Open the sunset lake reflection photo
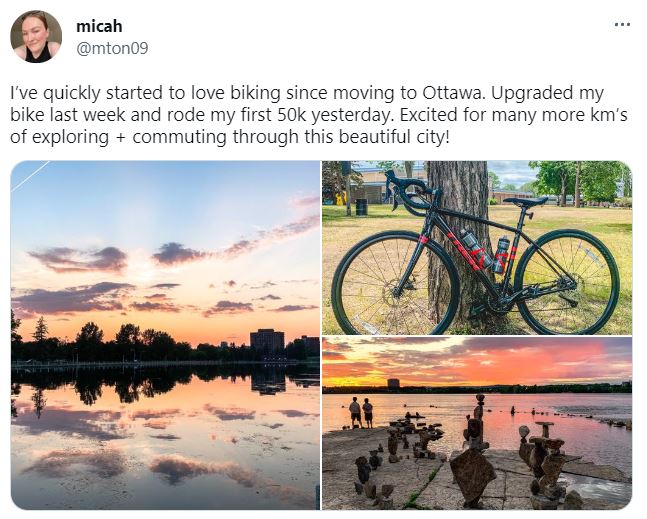 coord(165,335)
